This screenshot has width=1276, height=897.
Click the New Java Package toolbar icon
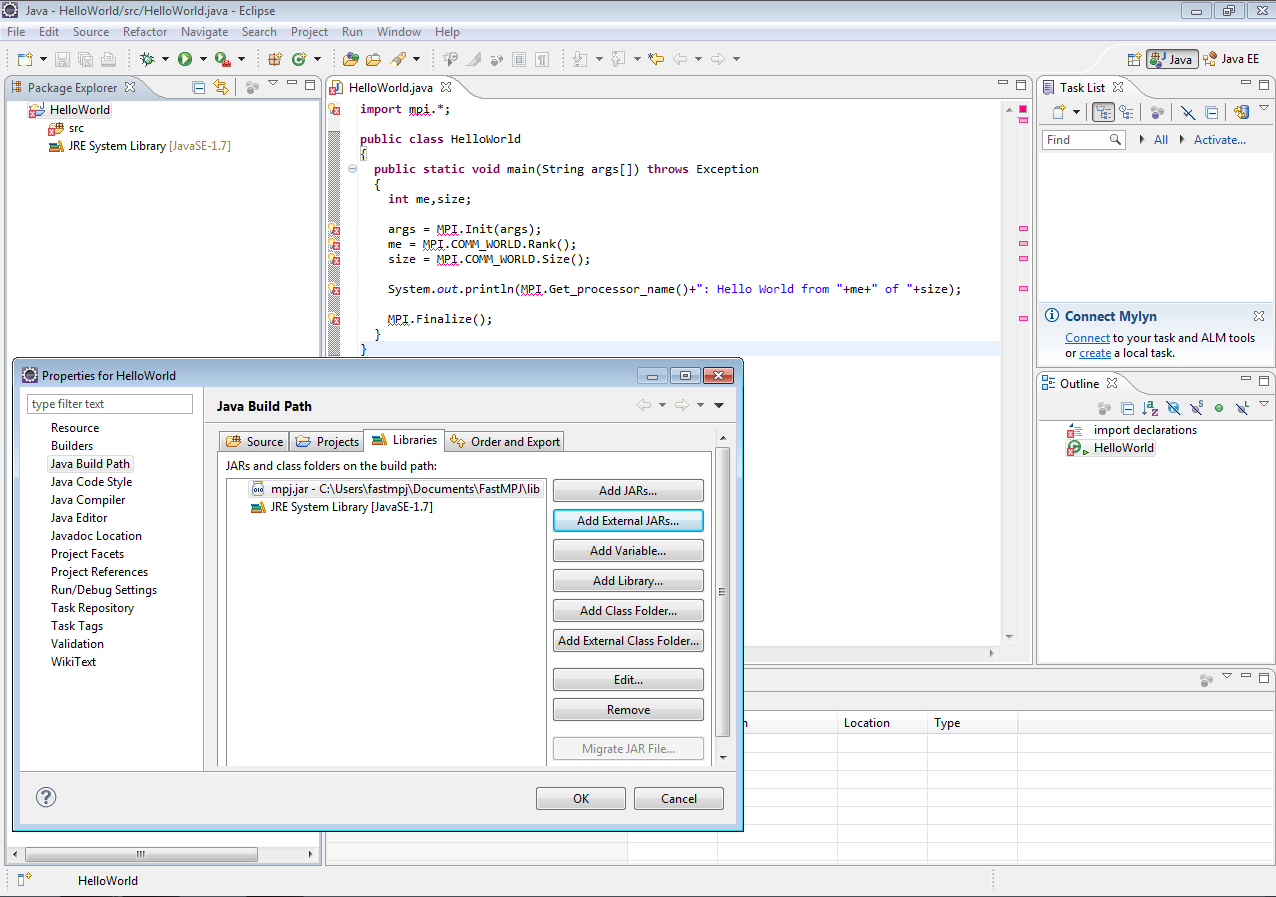(x=275, y=59)
